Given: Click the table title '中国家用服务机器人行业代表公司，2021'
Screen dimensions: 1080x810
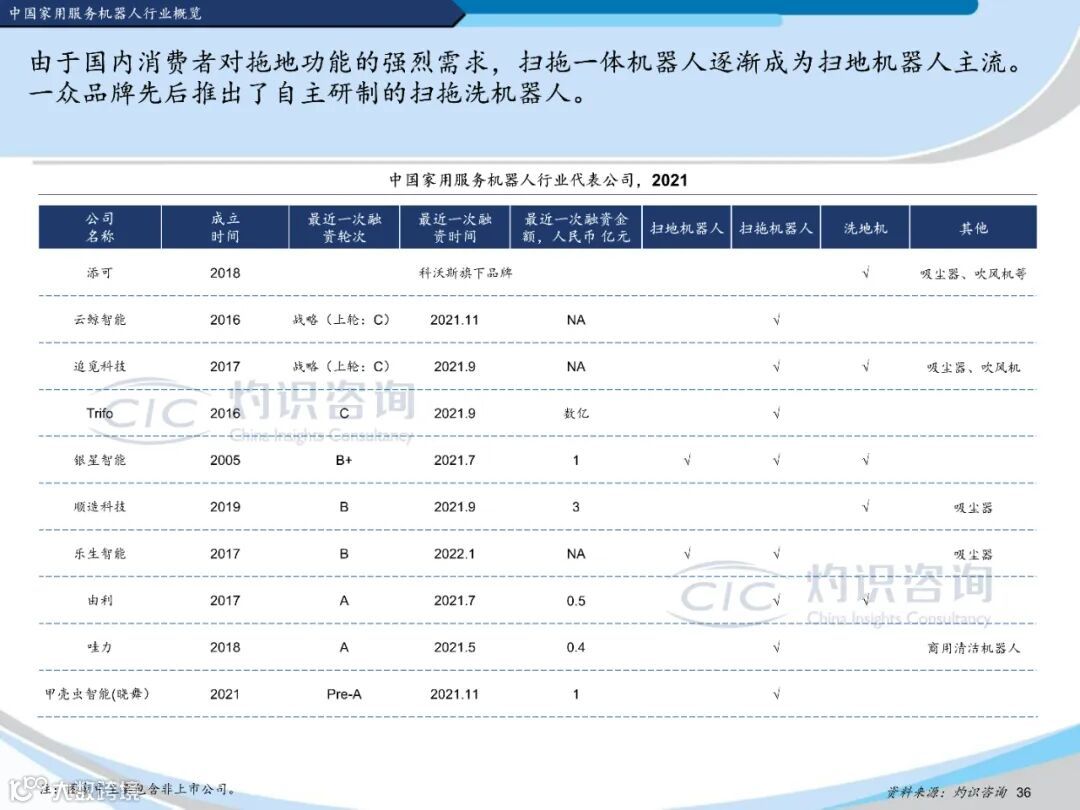Looking at the screenshot, I should click(538, 180).
